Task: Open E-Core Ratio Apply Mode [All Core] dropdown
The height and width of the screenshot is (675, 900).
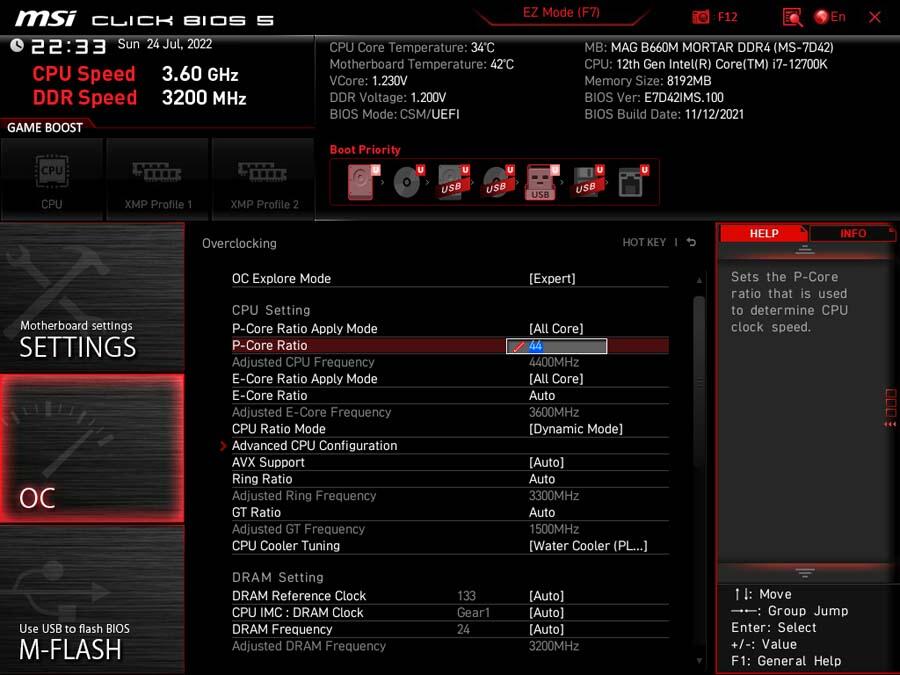Action: pyautogui.click(x=556, y=379)
